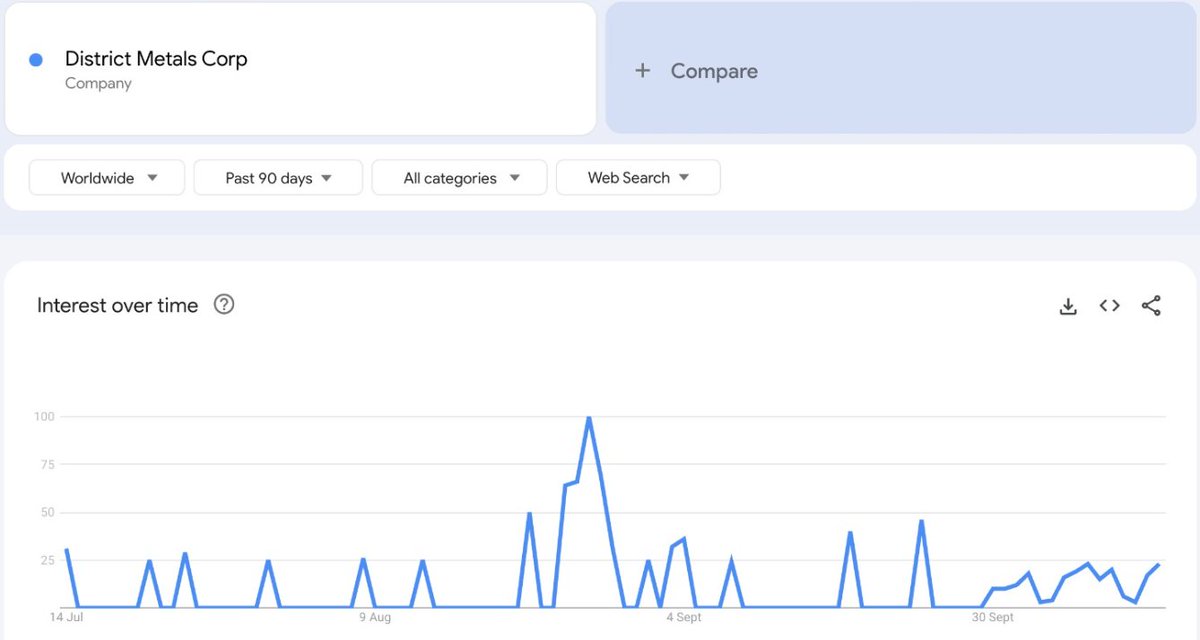Click the 25 y-axis label
1200x640 pixels.
(46, 560)
